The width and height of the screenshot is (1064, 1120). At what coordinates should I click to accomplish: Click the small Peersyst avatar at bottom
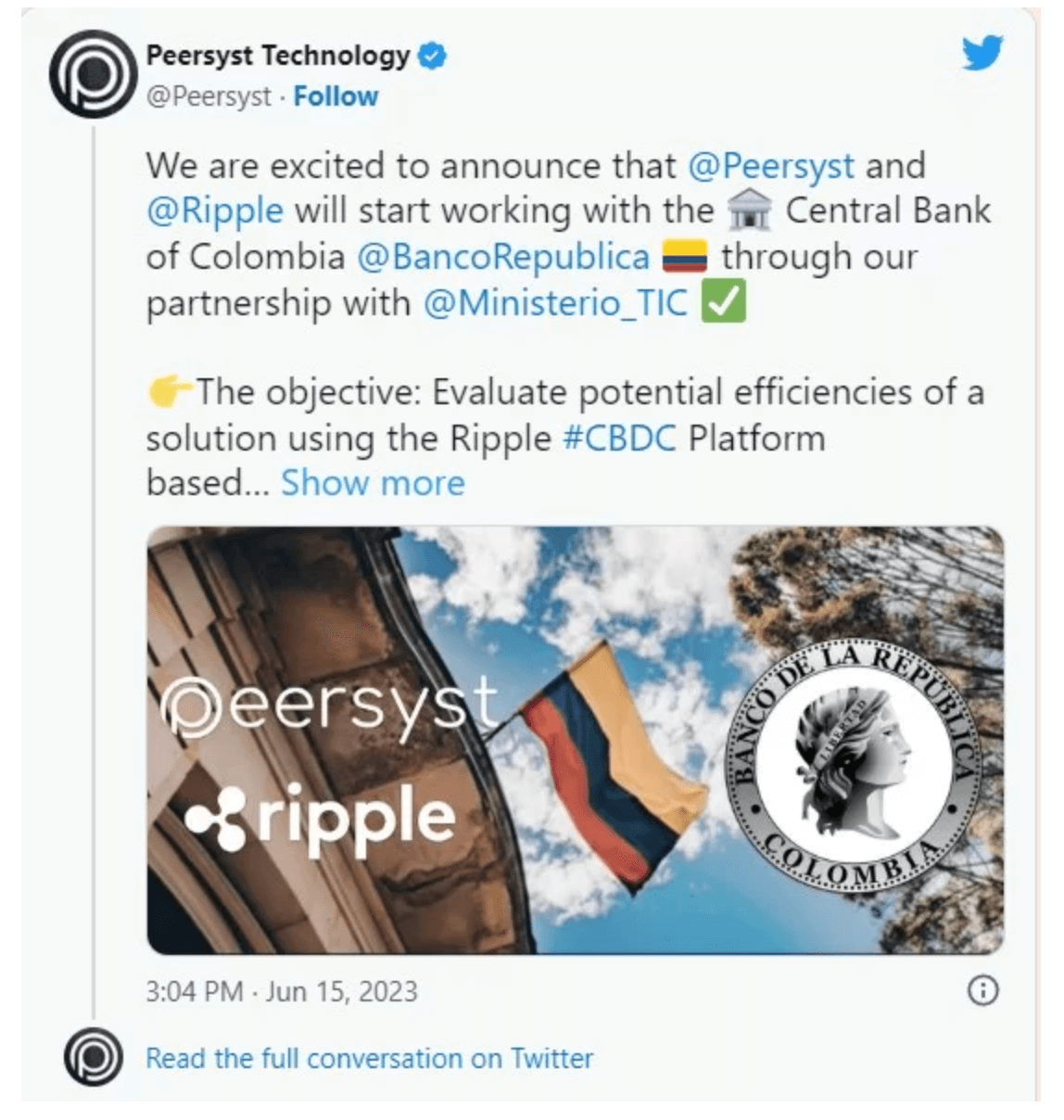pos(93,1056)
